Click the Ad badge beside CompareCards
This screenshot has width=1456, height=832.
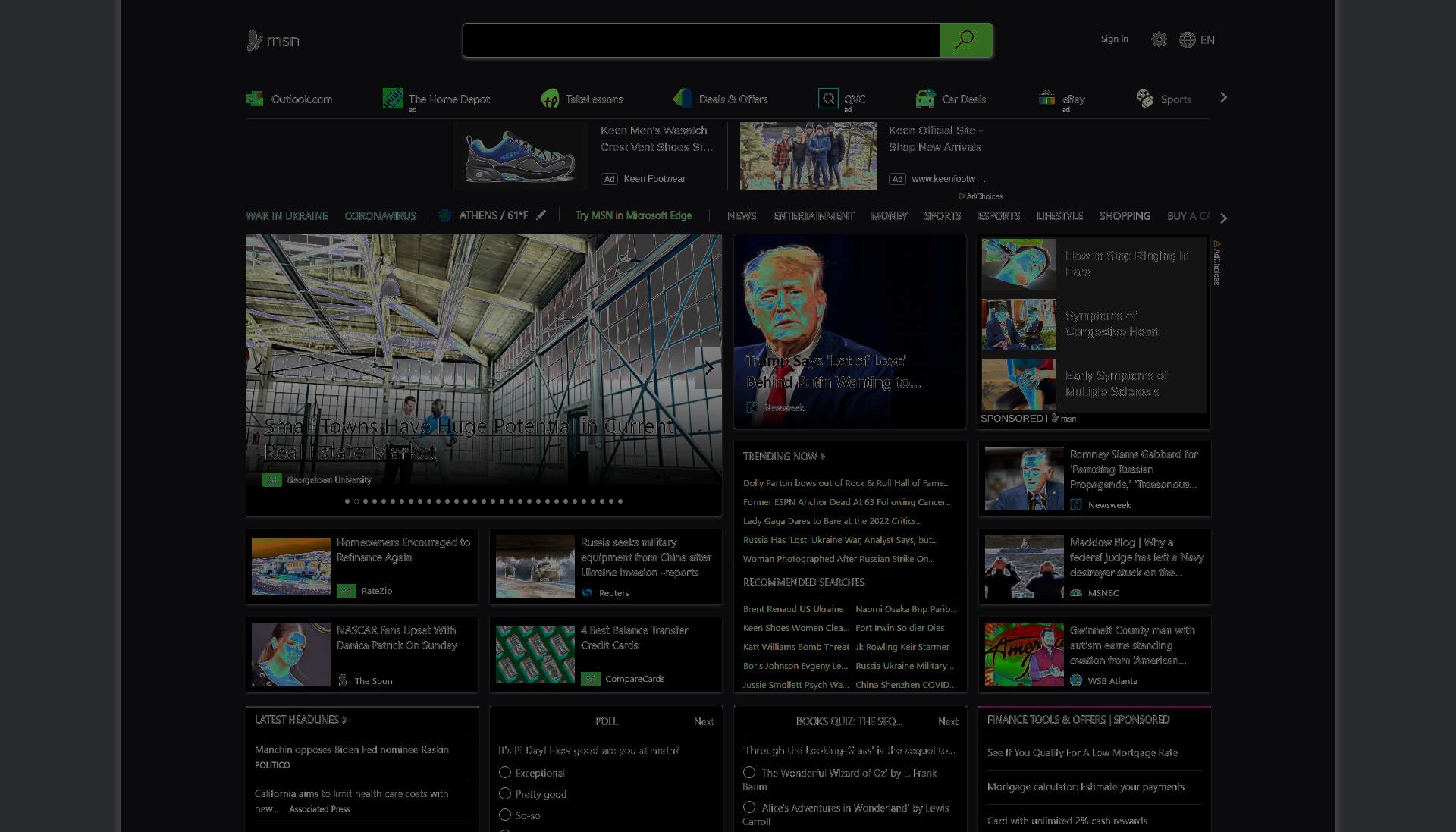pyautogui.click(x=591, y=678)
